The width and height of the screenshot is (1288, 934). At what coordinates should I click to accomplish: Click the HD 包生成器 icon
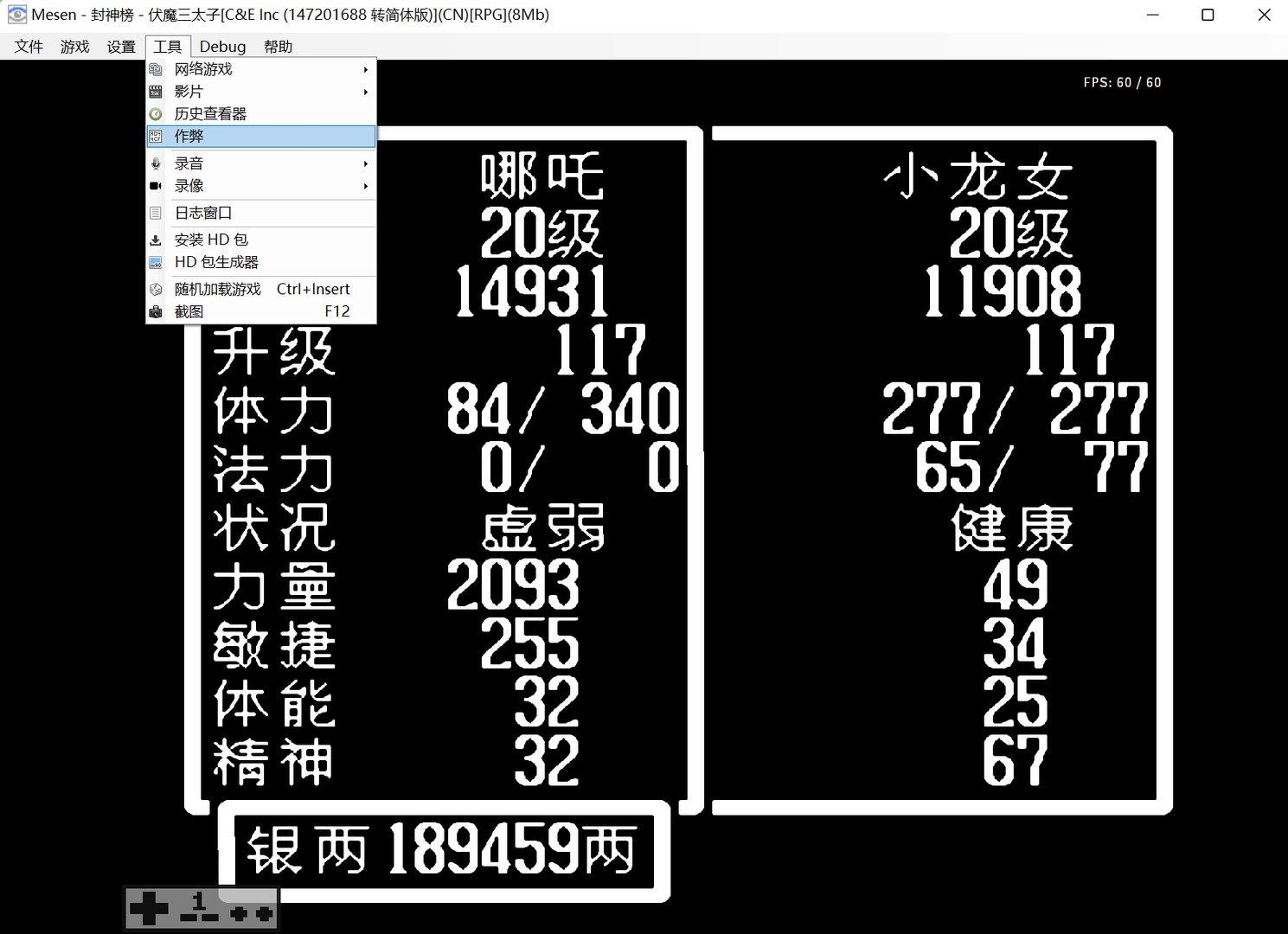157,262
